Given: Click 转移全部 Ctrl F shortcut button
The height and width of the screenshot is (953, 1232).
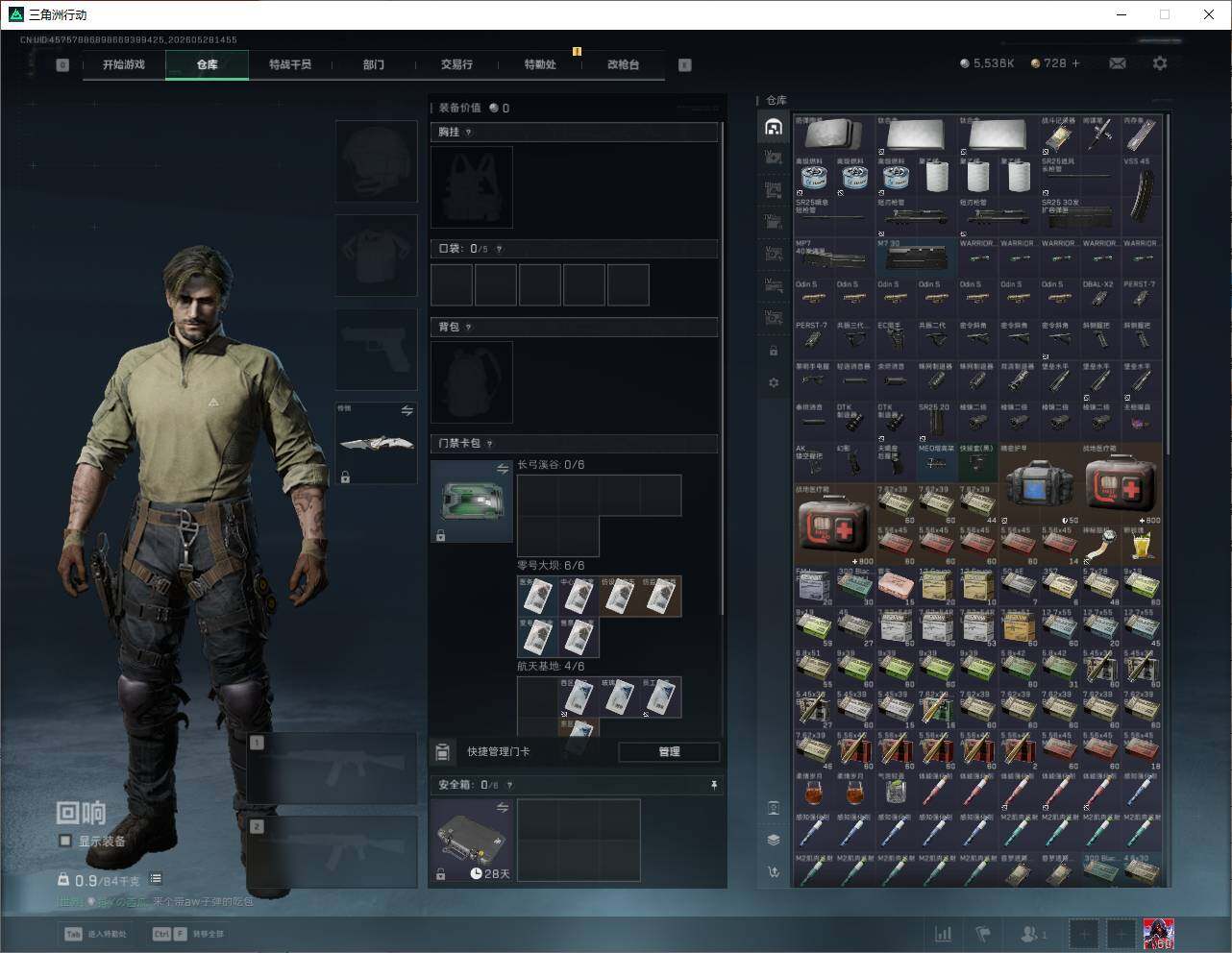Looking at the screenshot, I should 188,934.
